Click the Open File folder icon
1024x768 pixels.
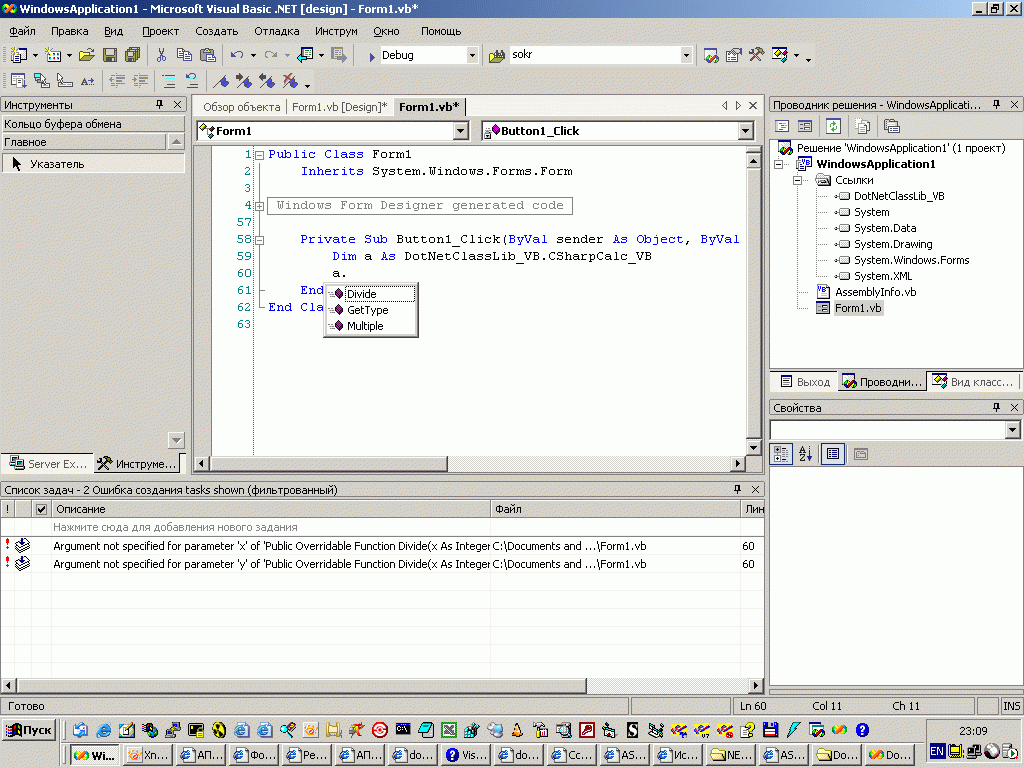(86, 55)
